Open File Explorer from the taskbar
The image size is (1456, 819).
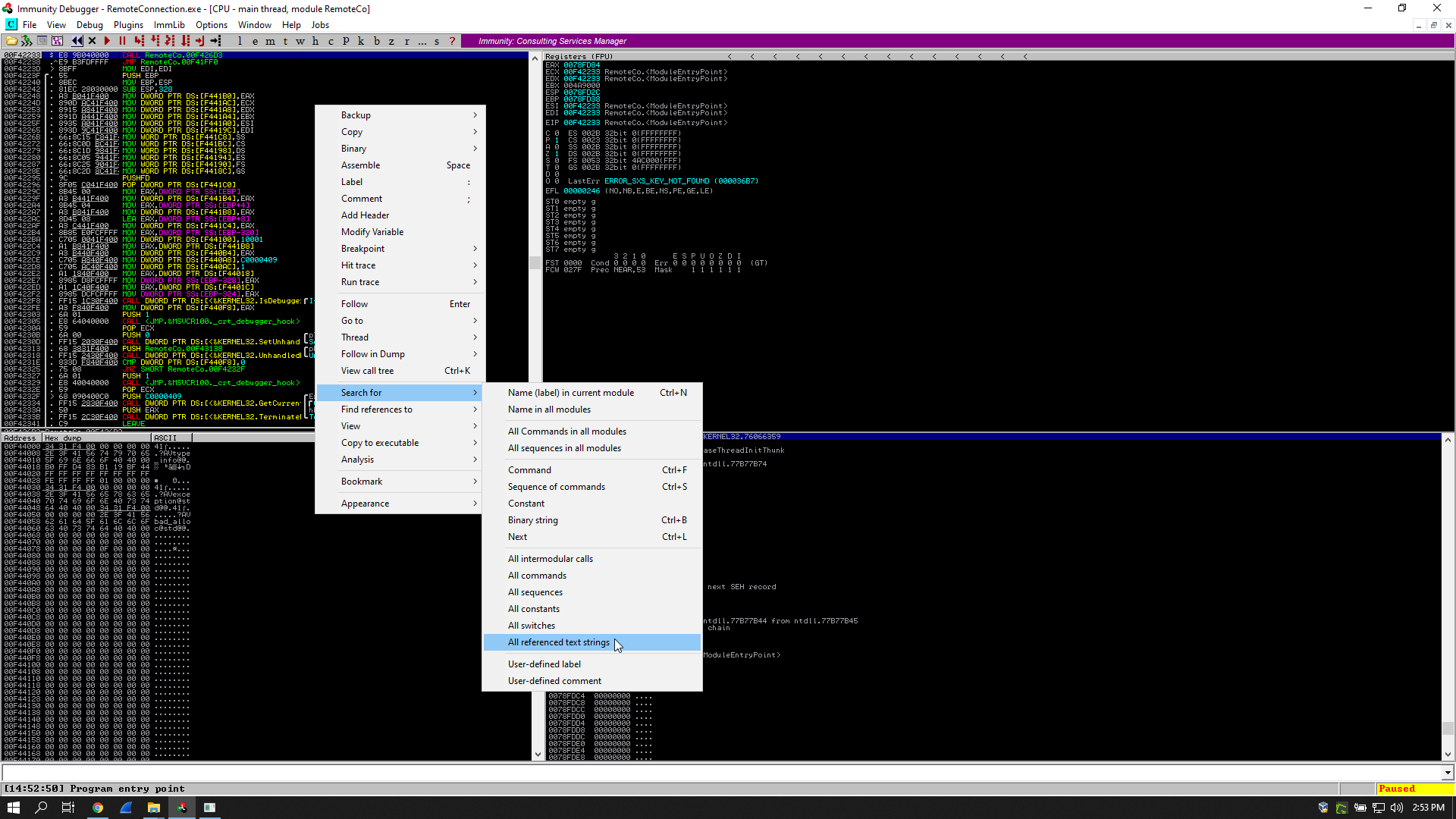pyautogui.click(x=154, y=808)
